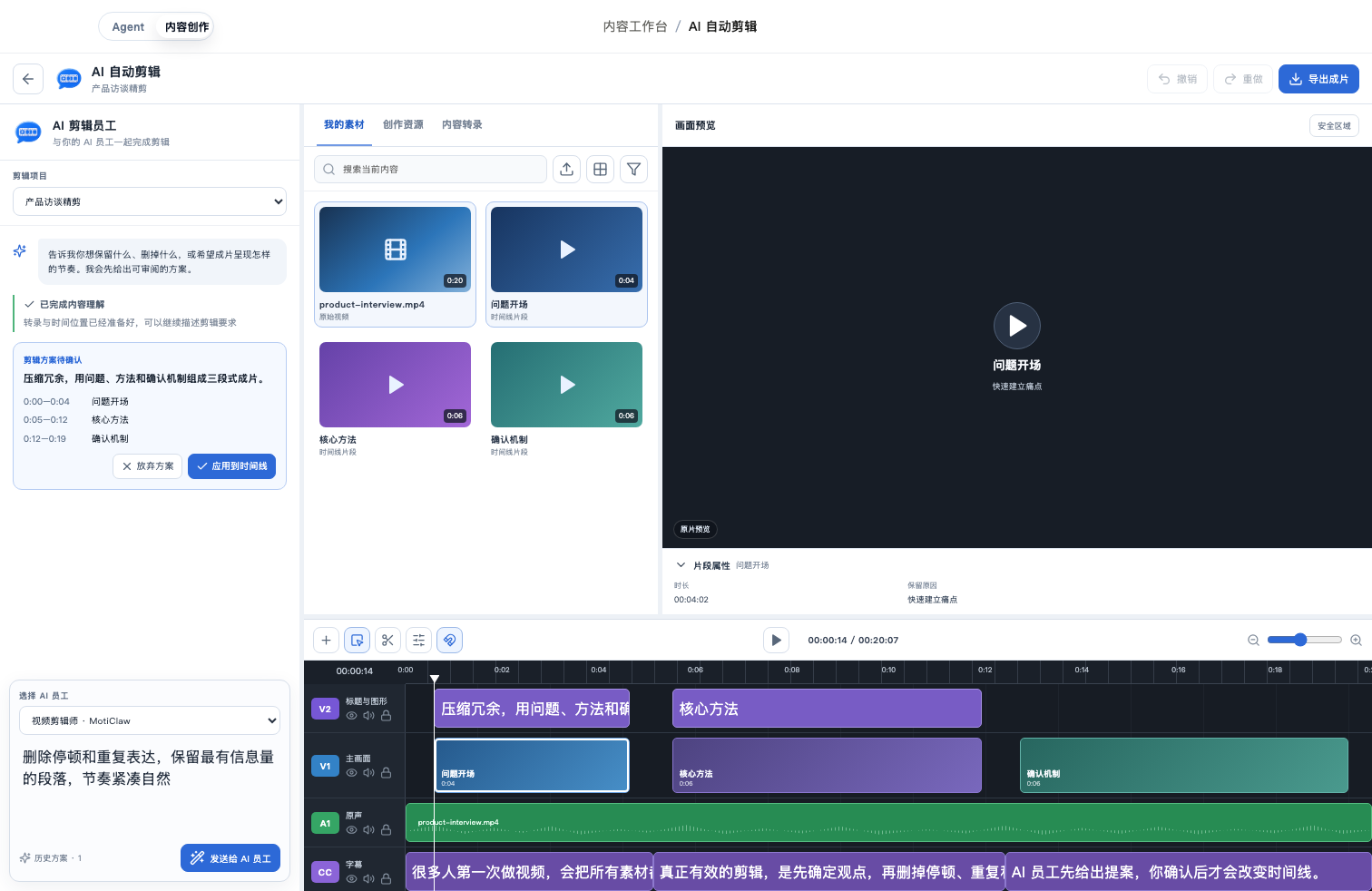Open the 创作资源 tab
Image resolution: width=1372 pixels, height=891 pixels.
tap(403, 124)
